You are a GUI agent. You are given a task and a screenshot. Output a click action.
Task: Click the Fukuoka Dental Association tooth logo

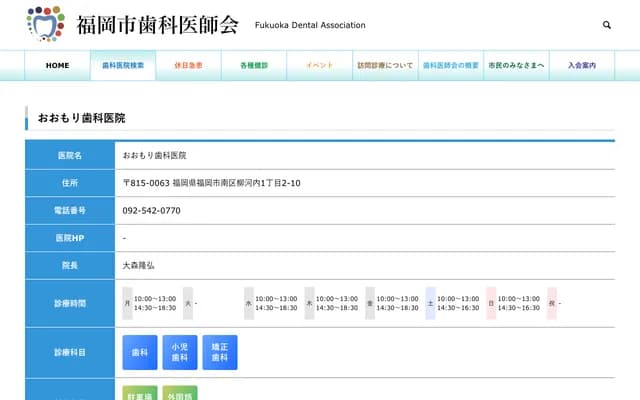point(45,24)
